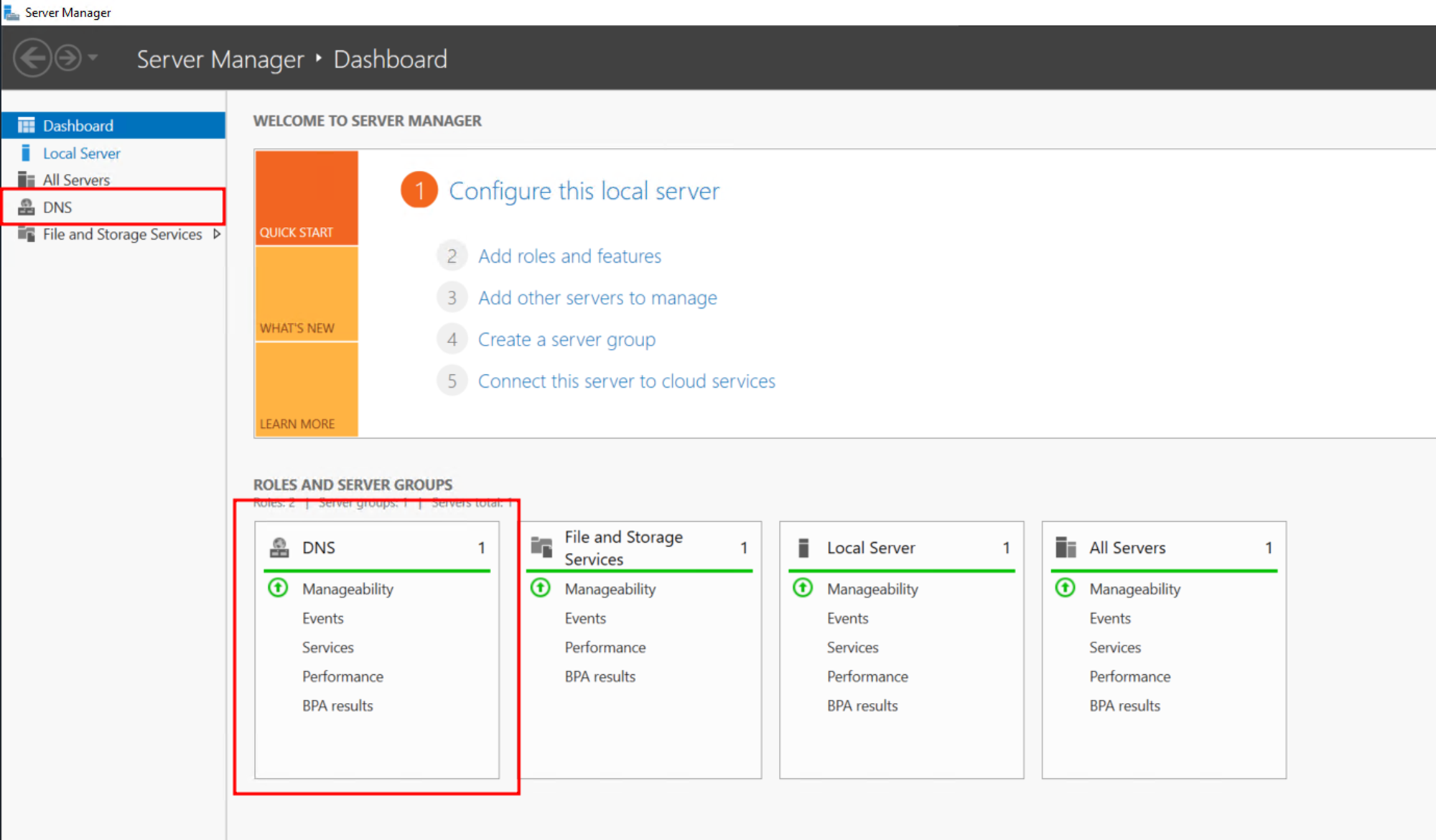This screenshot has height=840, width=1436.
Task: Click Local Server tile header icon
Action: [x=803, y=548]
